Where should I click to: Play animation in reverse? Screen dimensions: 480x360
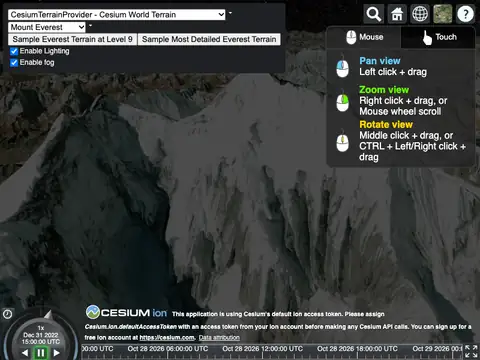click(x=25, y=353)
